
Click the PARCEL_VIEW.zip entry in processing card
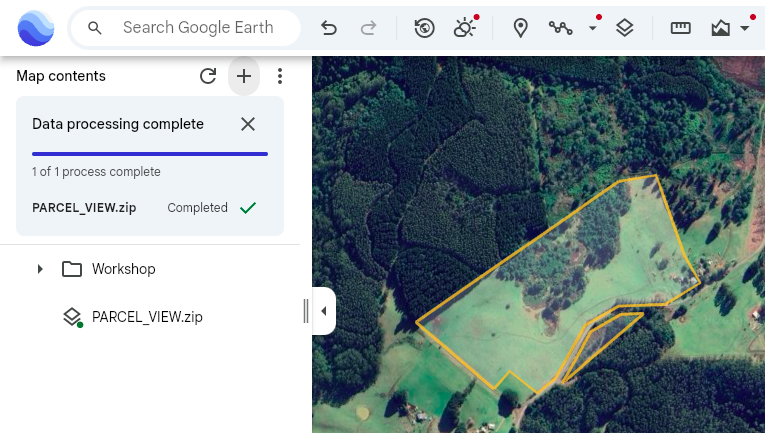click(x=84, y=208)
